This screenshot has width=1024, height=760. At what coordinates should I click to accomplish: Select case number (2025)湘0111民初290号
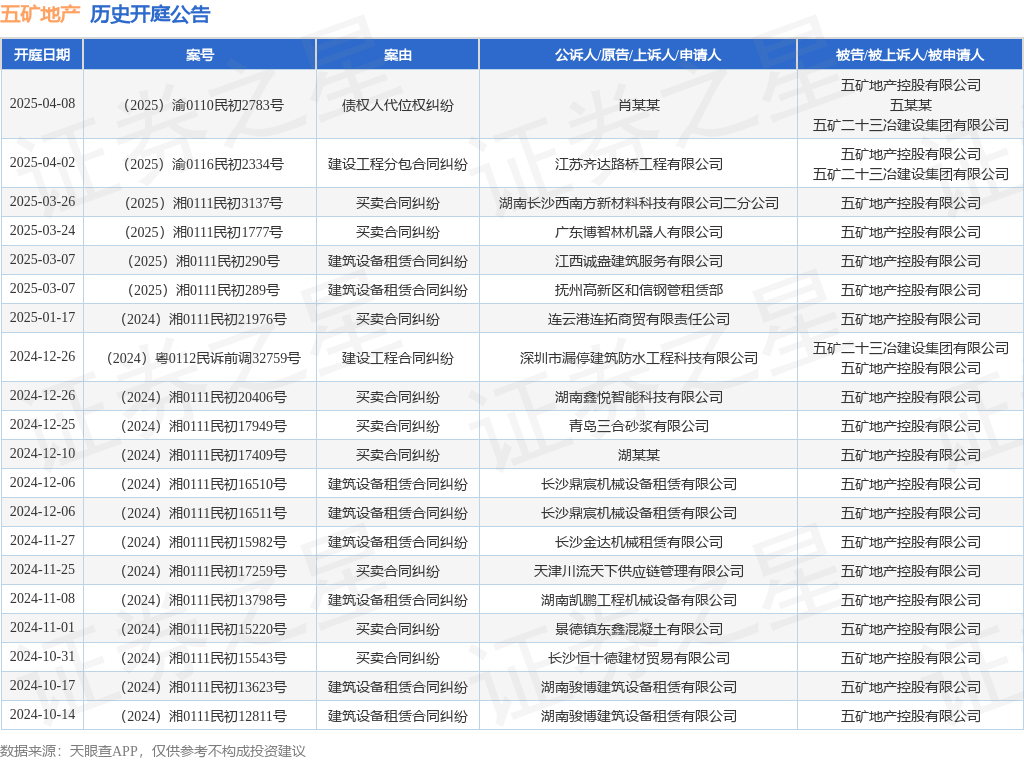click(x=204, y=261)
